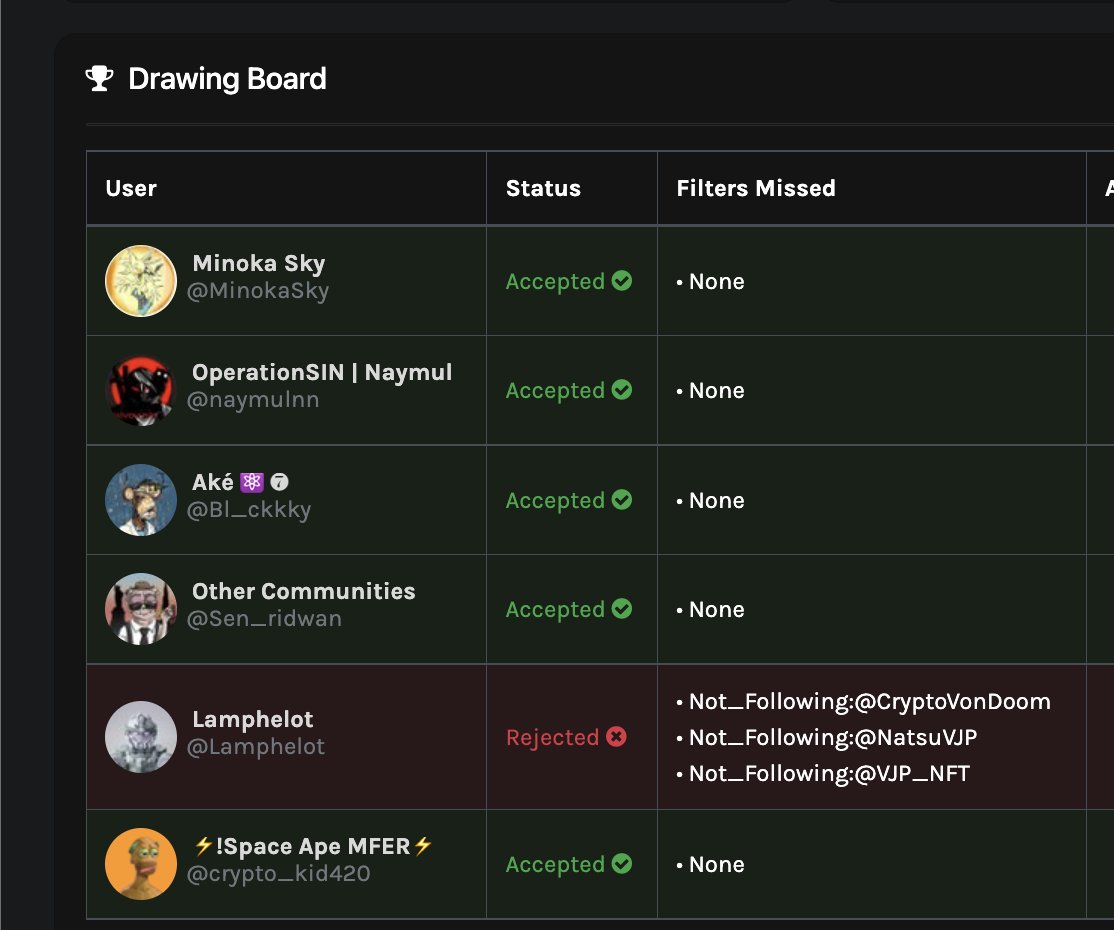Click the None filter entry for @Sen_ridwan

(710, 610)
